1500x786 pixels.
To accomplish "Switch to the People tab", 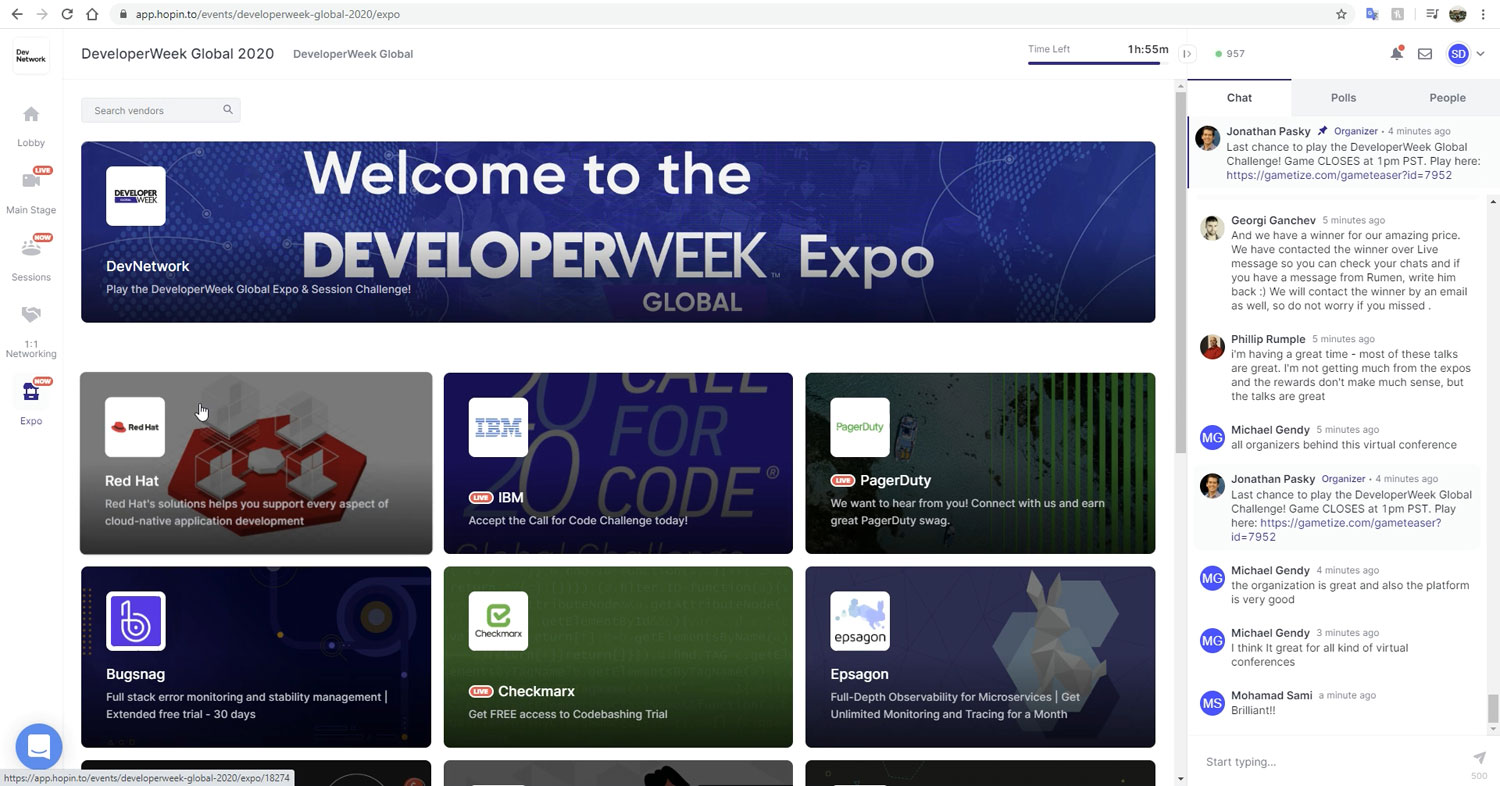I will coord(1447,98).
